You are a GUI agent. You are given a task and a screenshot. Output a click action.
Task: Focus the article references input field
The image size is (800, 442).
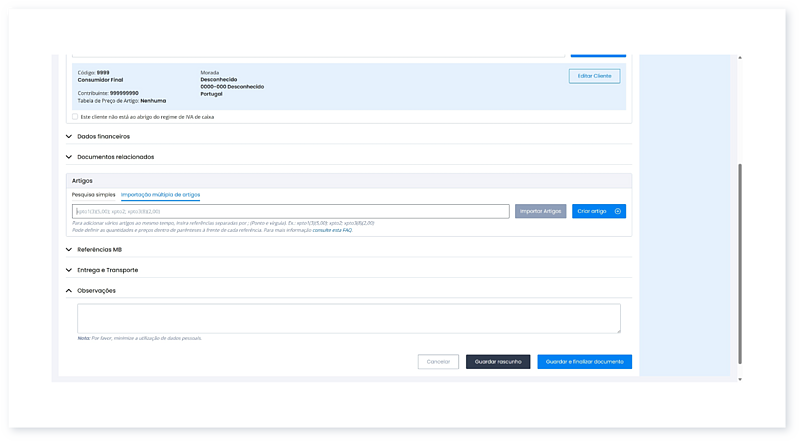click(290, 212)
